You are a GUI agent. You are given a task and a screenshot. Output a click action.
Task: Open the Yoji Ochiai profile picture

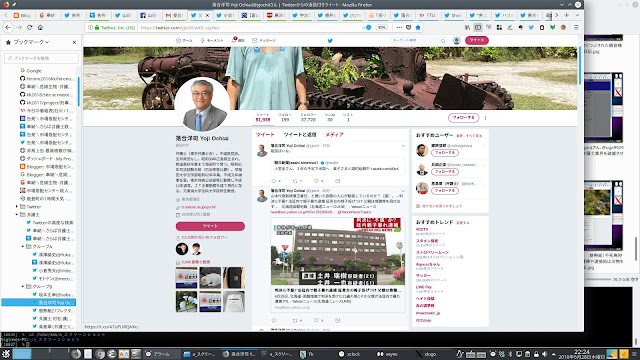pos(203,105)
